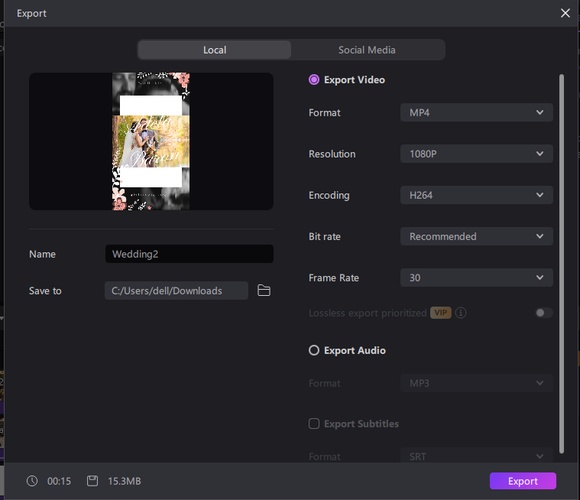Image resolution: width=580 pixels, height=500 pixels.
Task: Click the Name field containing Wedding2
Action: click(x=189, y=254)
